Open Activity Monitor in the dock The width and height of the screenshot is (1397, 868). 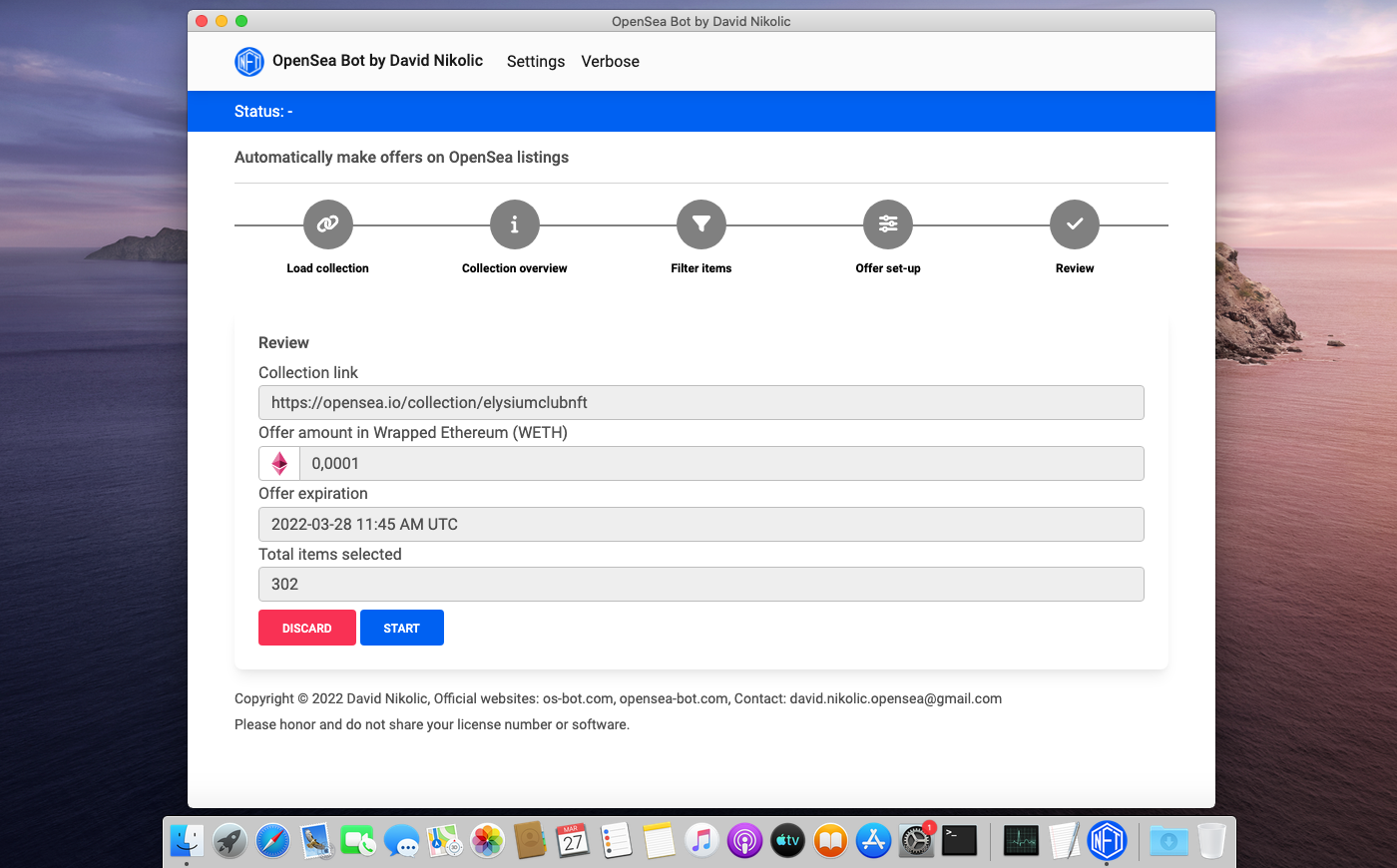[x=1021, y=841]
